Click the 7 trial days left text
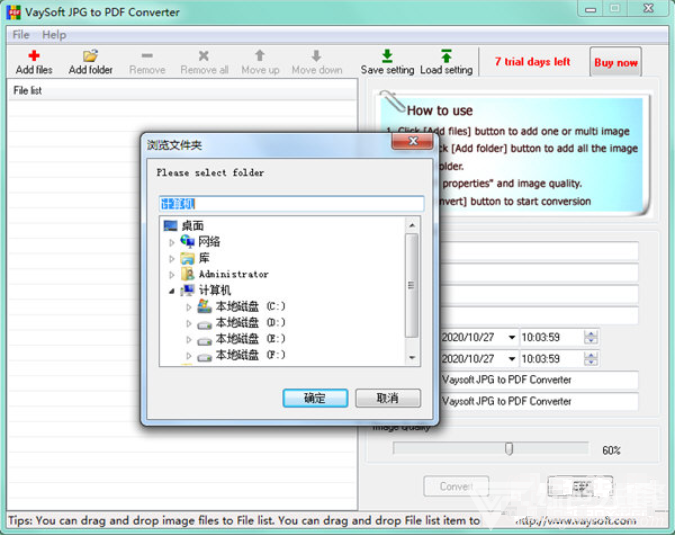 [532, 62]
